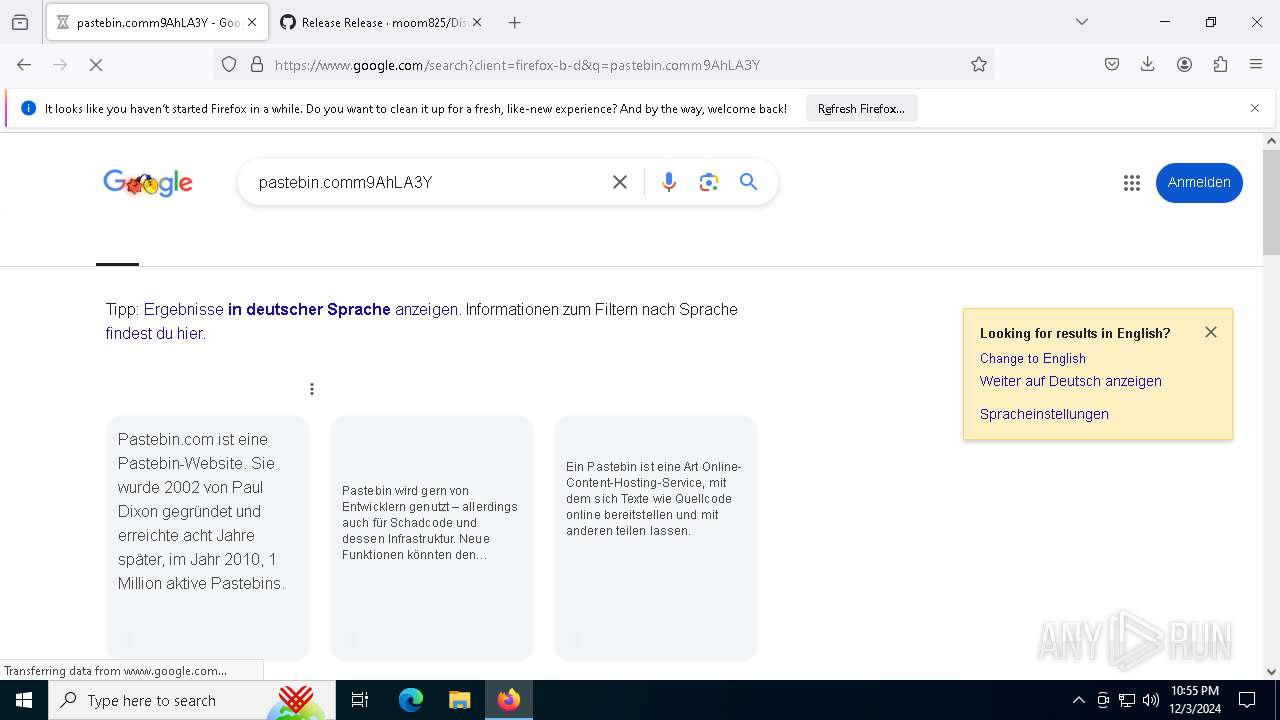1280x720 pixels.
Task: Open the three-dot options above snippet cards
Action: [312, 389]
